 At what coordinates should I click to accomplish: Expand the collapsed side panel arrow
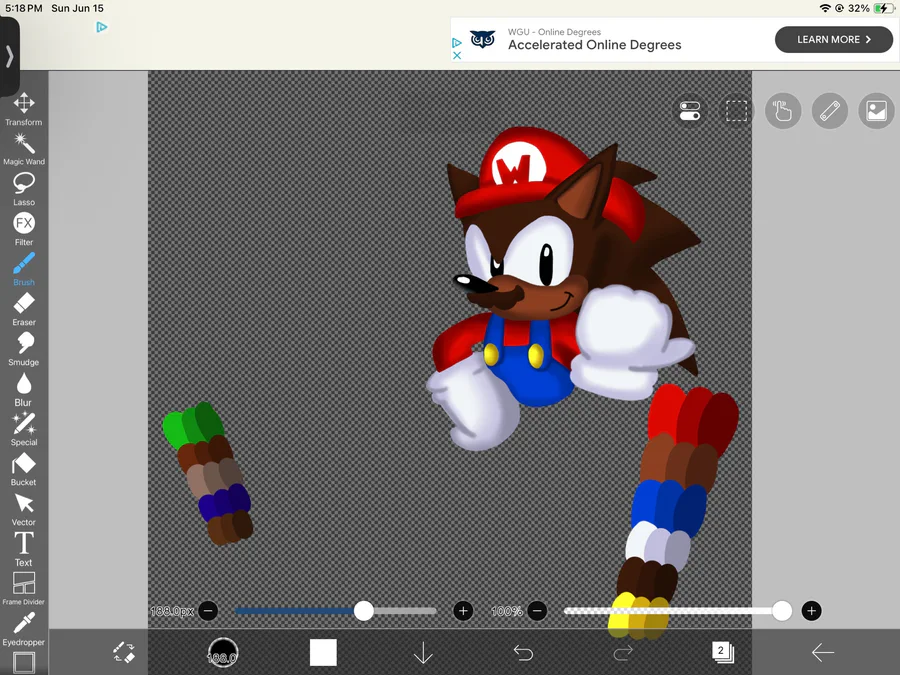(9, 56)
